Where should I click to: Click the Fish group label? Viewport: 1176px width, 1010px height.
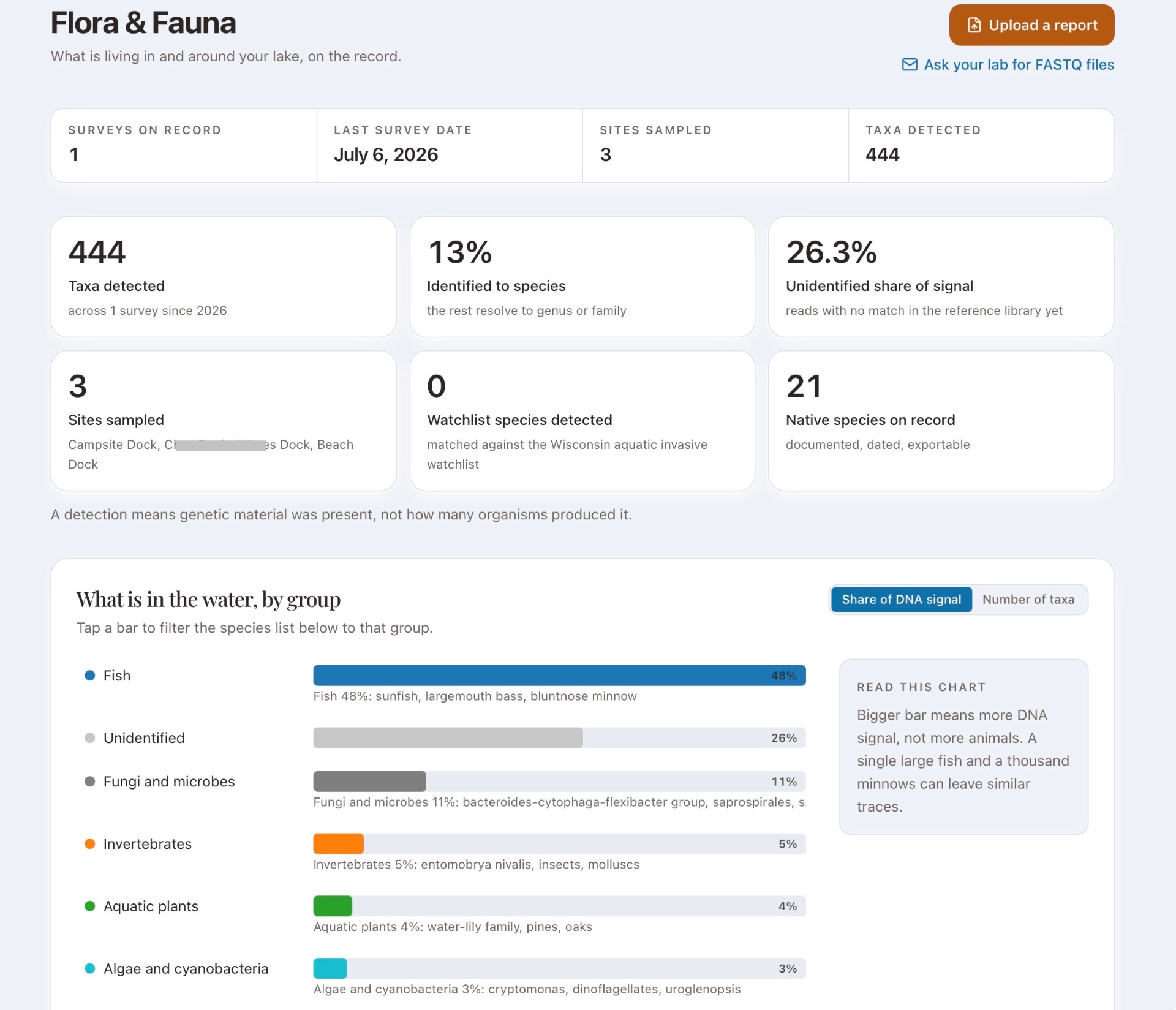[x=117, y=676]
